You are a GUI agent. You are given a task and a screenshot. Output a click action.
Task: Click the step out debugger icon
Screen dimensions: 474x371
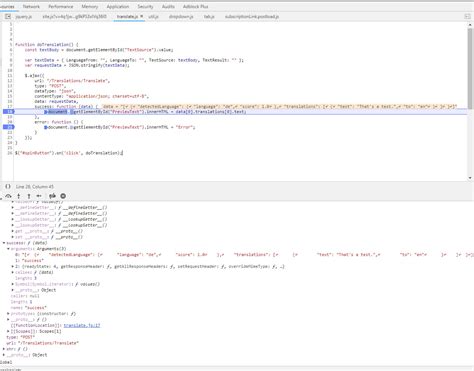(29, 196)
